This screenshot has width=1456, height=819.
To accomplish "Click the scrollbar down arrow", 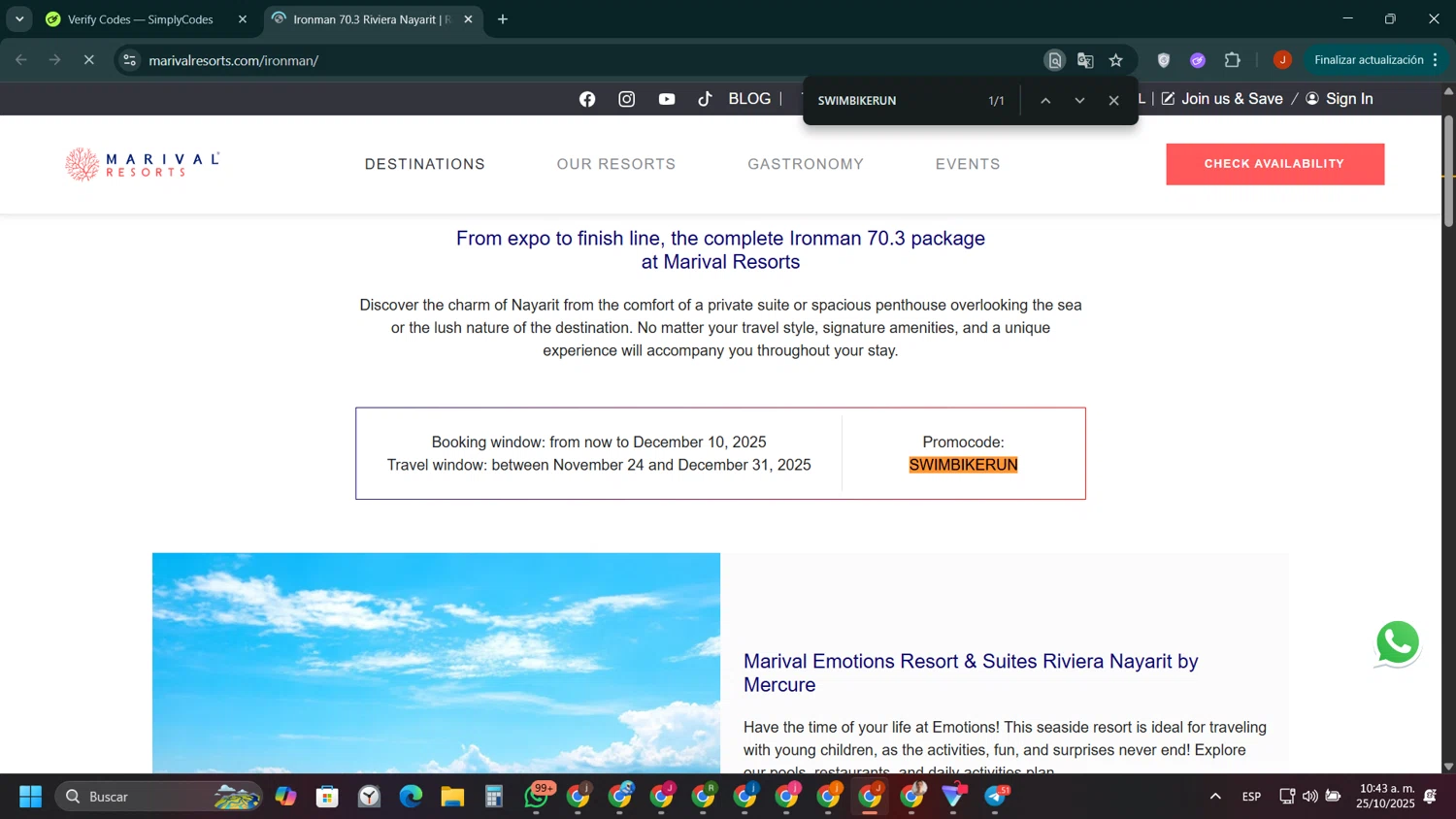I will [1448, 766].
